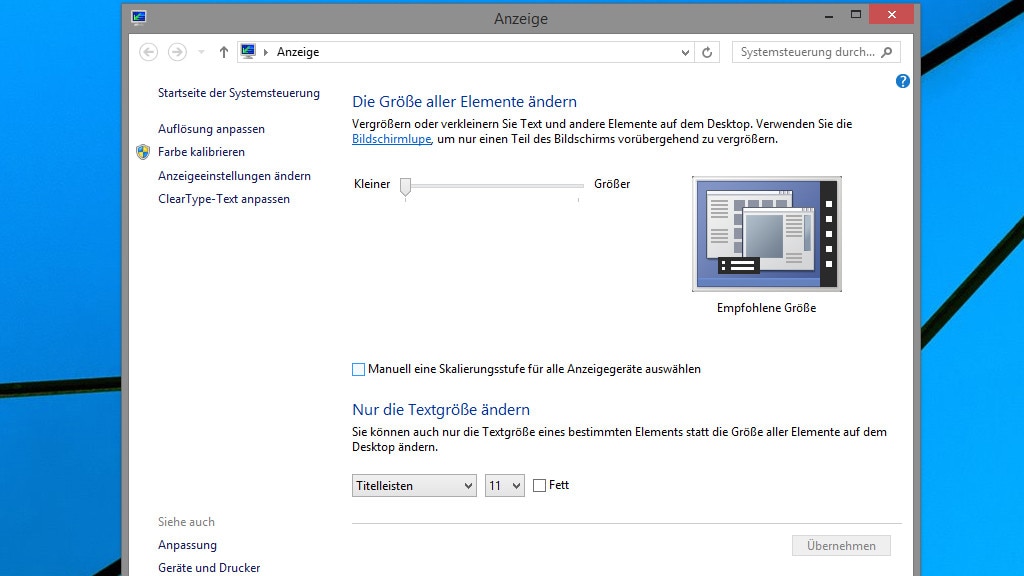Click the Kleiner–Größer size slider handle
The width and height of the screenshot is (1024, 576).
coord(406,187)
